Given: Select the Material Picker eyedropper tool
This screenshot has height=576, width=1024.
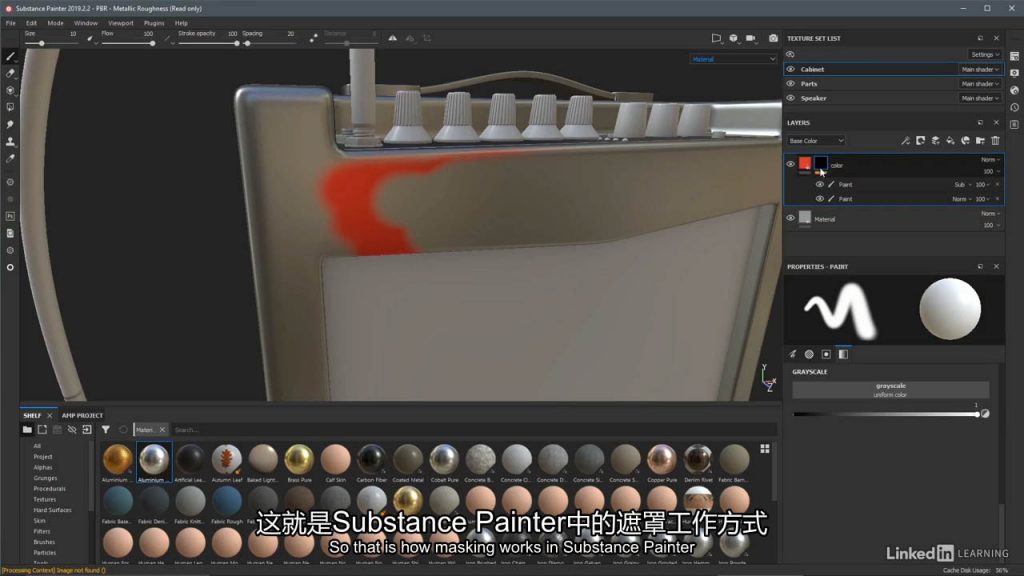Looking at the screenshot, I should 10,159.
